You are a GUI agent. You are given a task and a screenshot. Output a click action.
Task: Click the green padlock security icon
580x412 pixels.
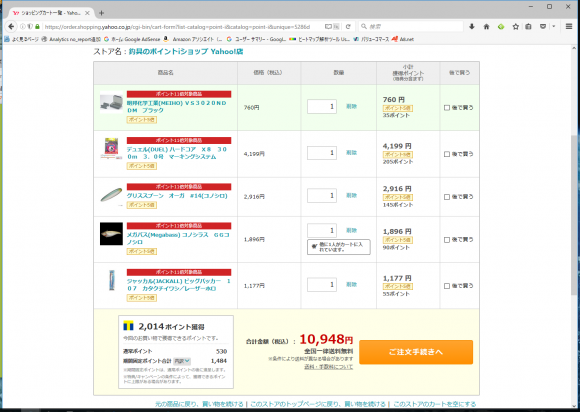click(37, 27)
